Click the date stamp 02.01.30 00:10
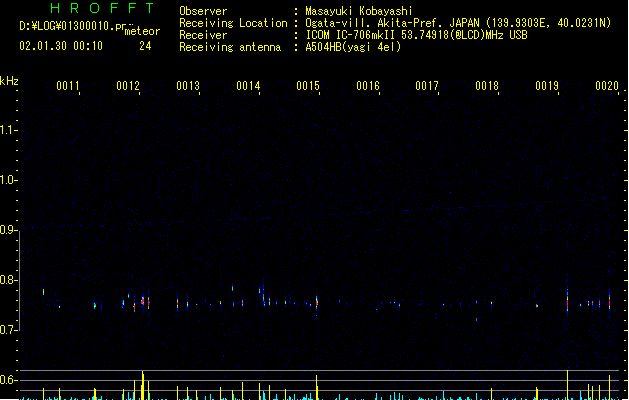Screen dimensions: 629x400 tap(61, 46)
